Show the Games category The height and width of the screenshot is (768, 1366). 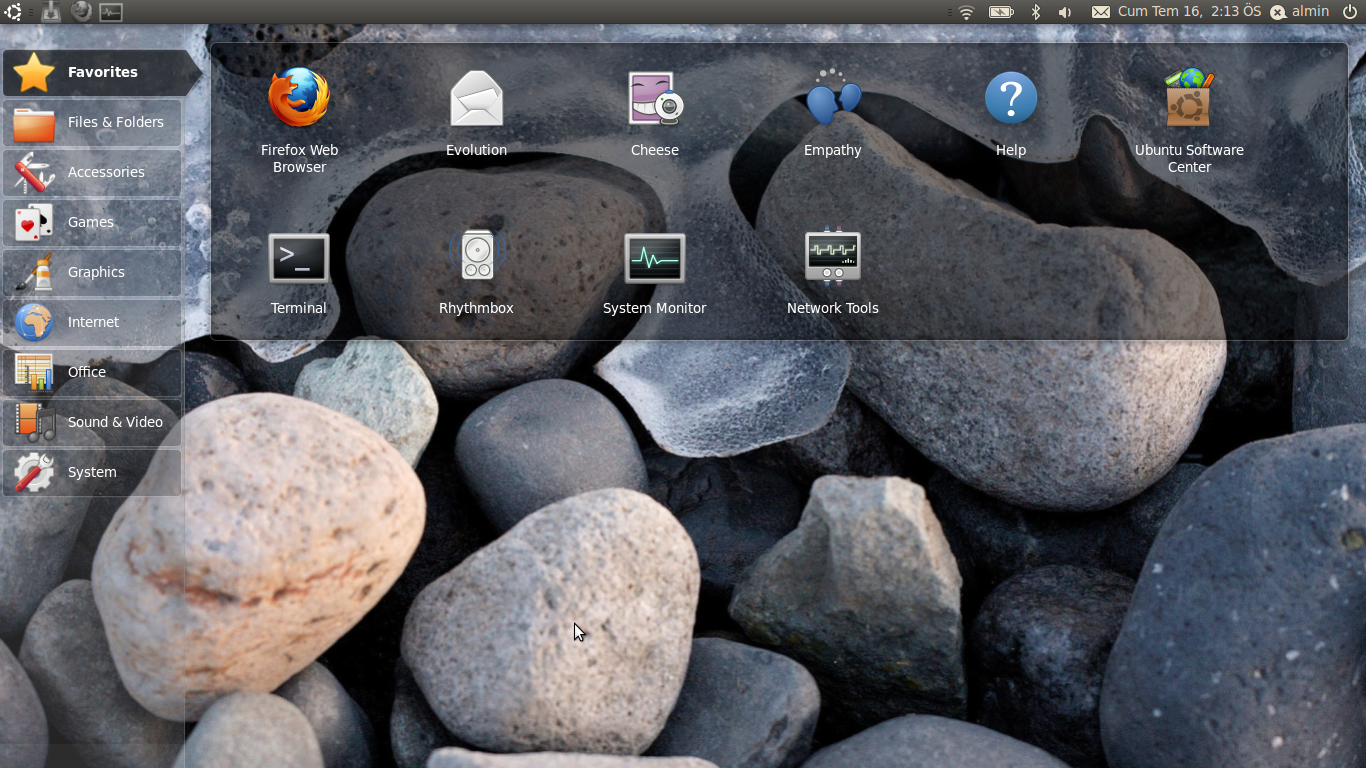pos(92,222)
